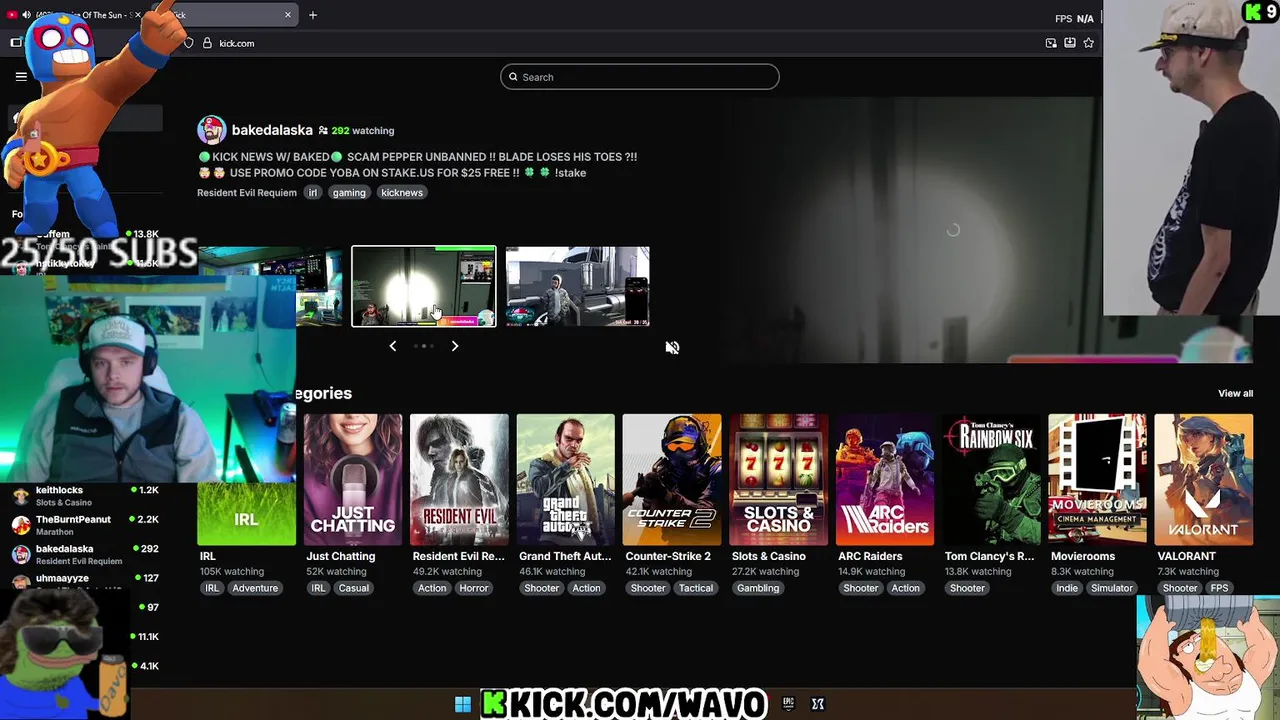Click TheBurntPeanut avatar in the sidebar
Screen dimensions: 1280x720
click(x=21, y=525)
